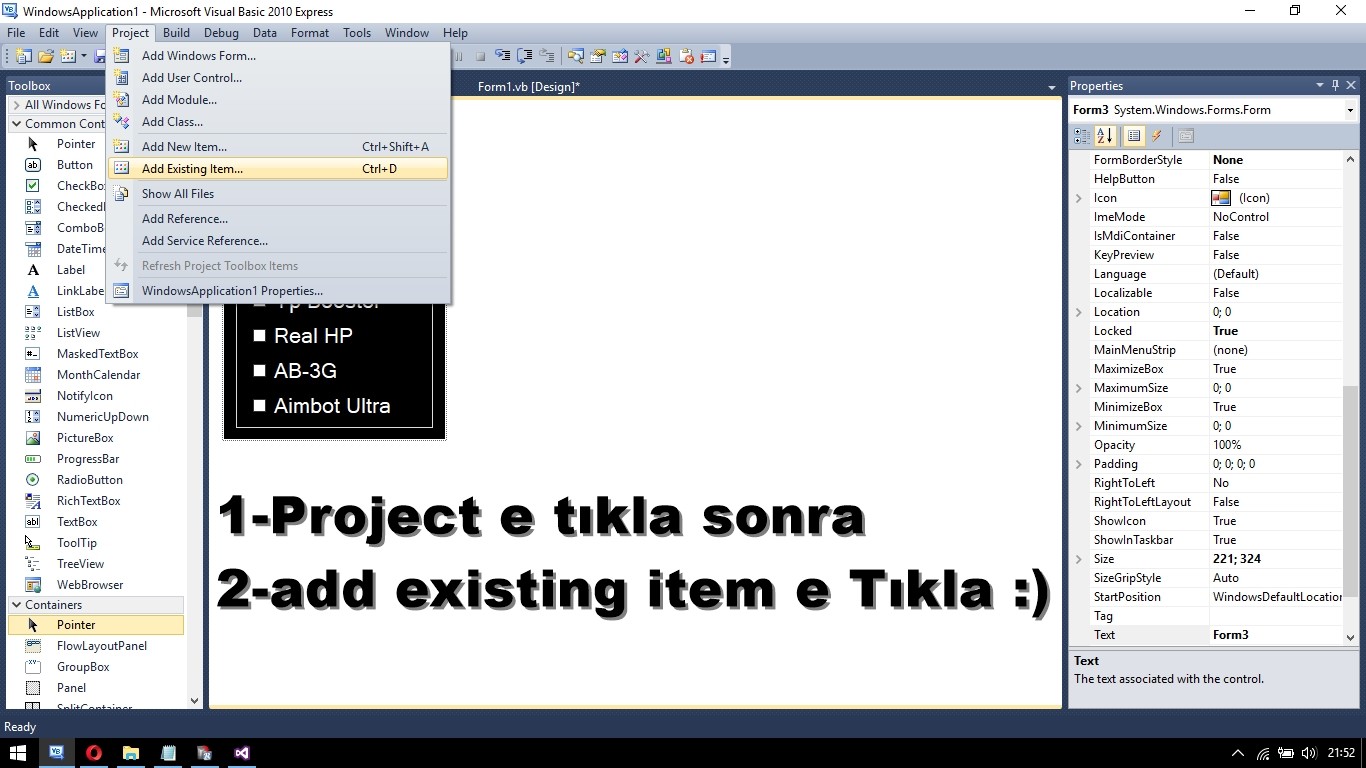The height and width of the screenshot is (768, 1366).
Task: Switch to the Form1.vb [Design] tab
Action: pos(529,87)
